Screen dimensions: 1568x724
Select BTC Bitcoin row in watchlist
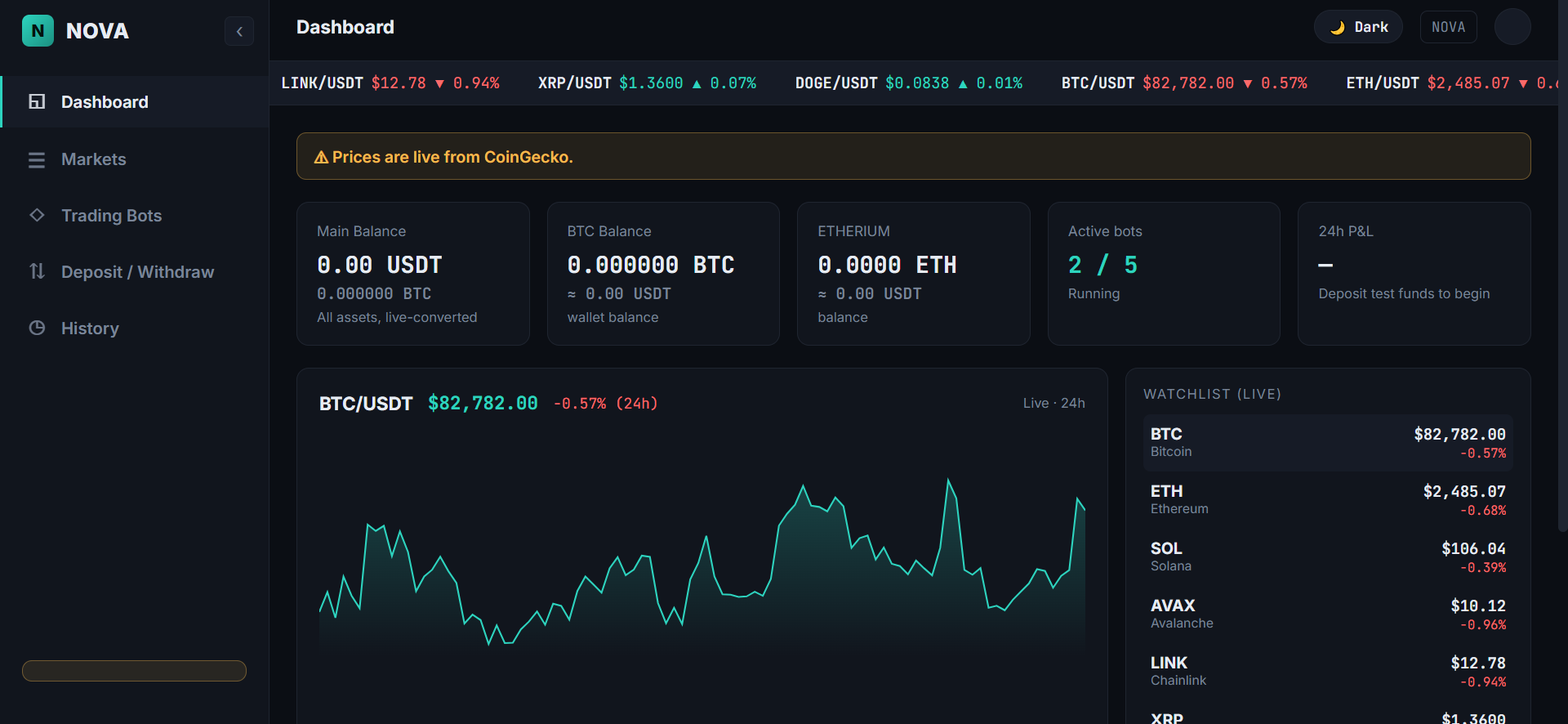(1328, 443)
